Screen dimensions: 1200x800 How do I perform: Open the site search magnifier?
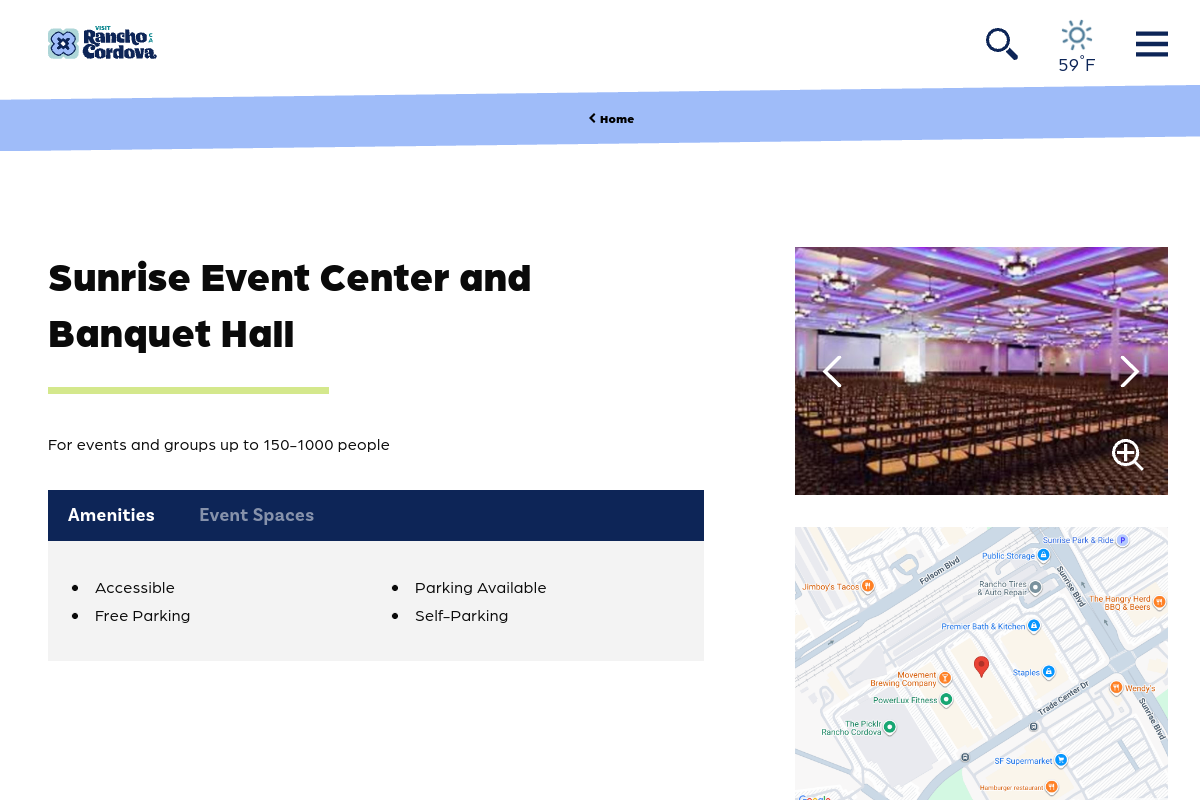tap(1001, 44)
